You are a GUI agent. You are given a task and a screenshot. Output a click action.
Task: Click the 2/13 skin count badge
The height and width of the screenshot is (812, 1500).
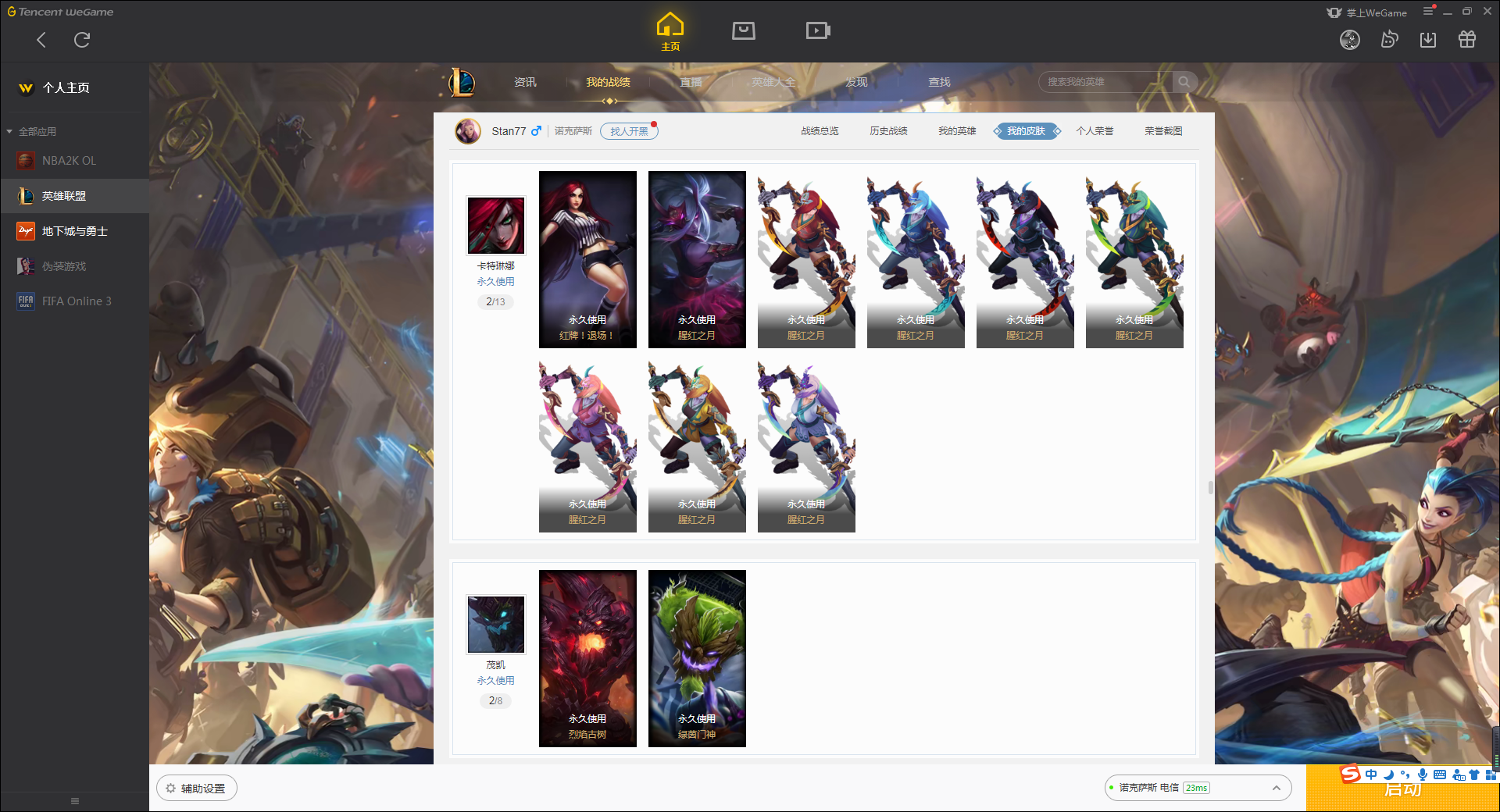pyautogui.click(x=495, y=301)
